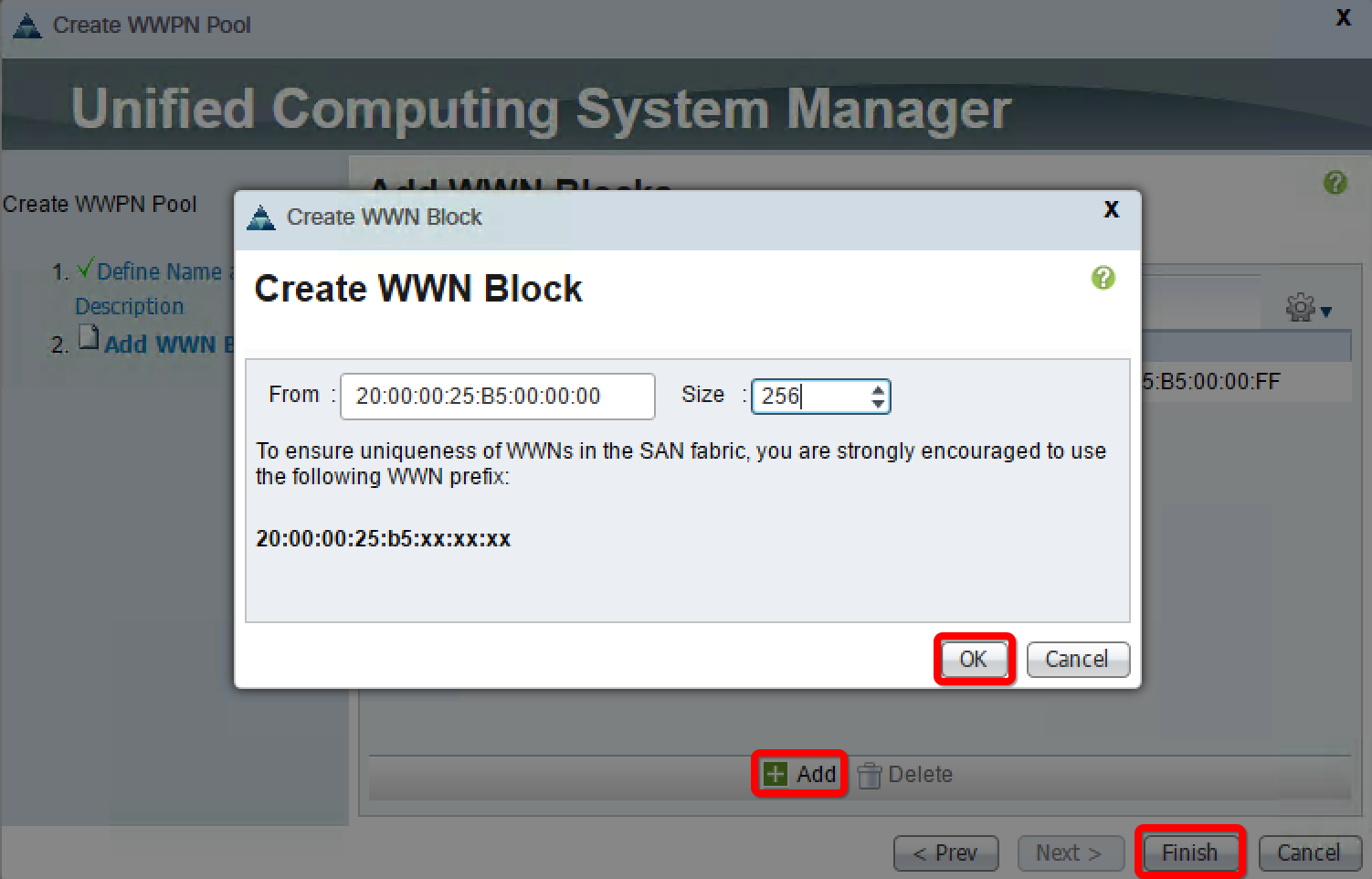1372x879 pixels.
Task: Open help in Create WWN Block dialog
Action: pos(1103,278)
